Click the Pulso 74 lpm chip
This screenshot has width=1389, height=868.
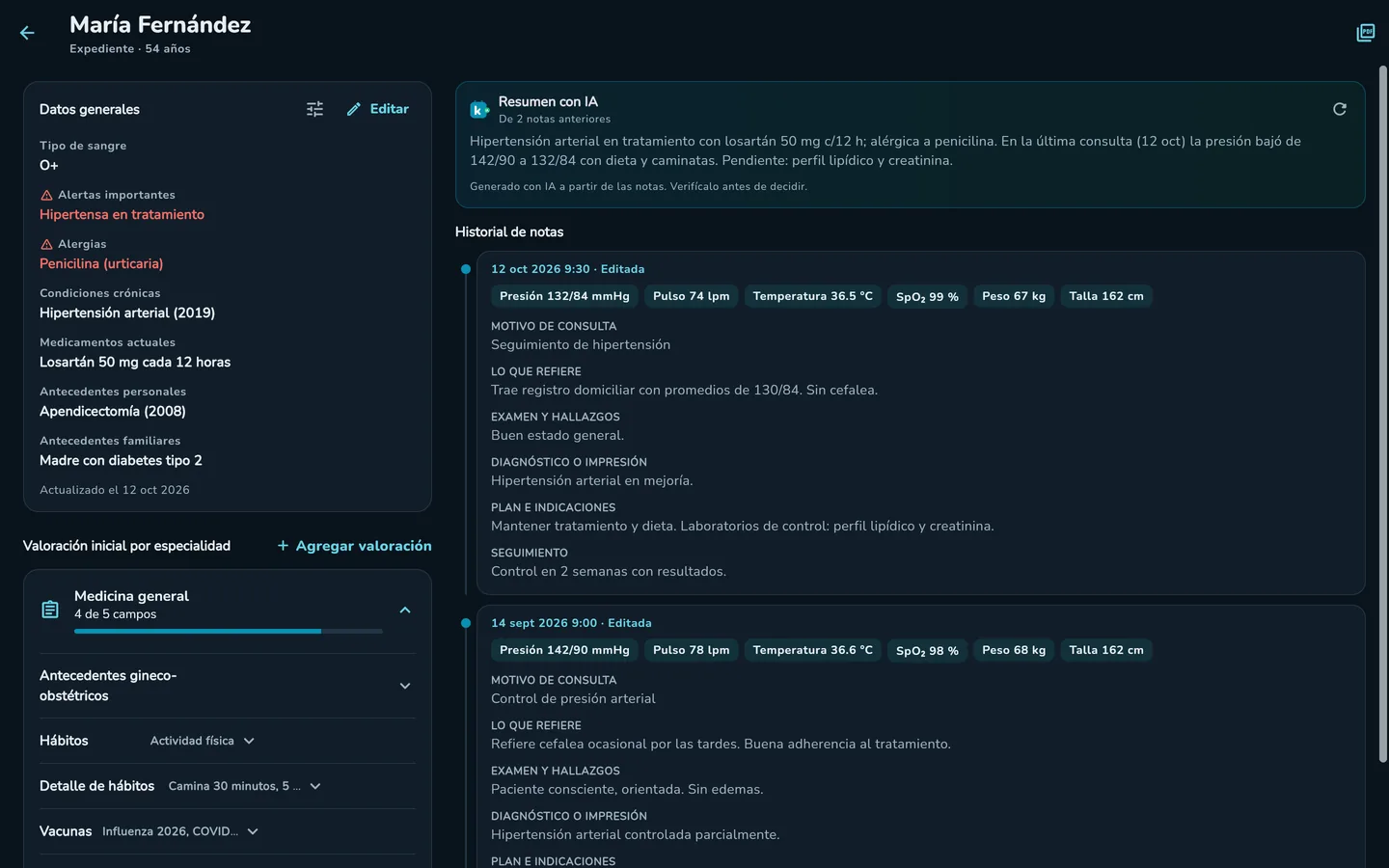[691, 296]
